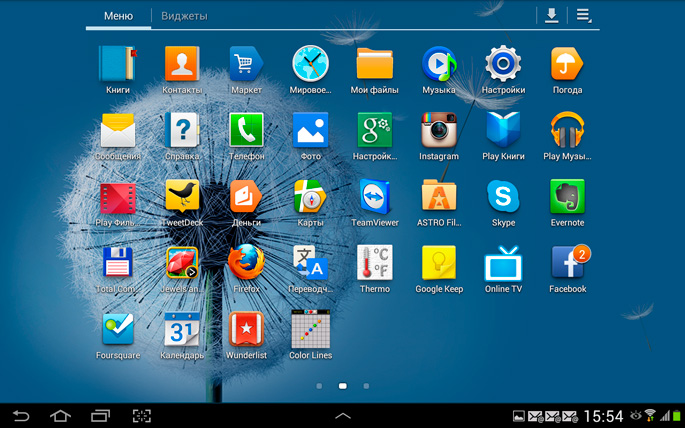
Task: Open the Фото gallery app
Action: (x=310, y=131)
